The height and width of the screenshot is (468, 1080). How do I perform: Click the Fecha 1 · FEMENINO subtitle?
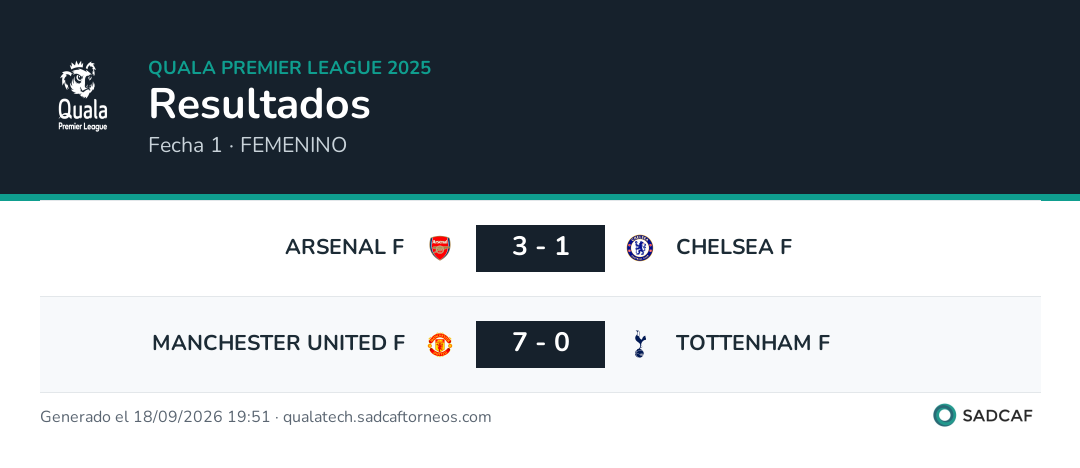pos(247,145)
